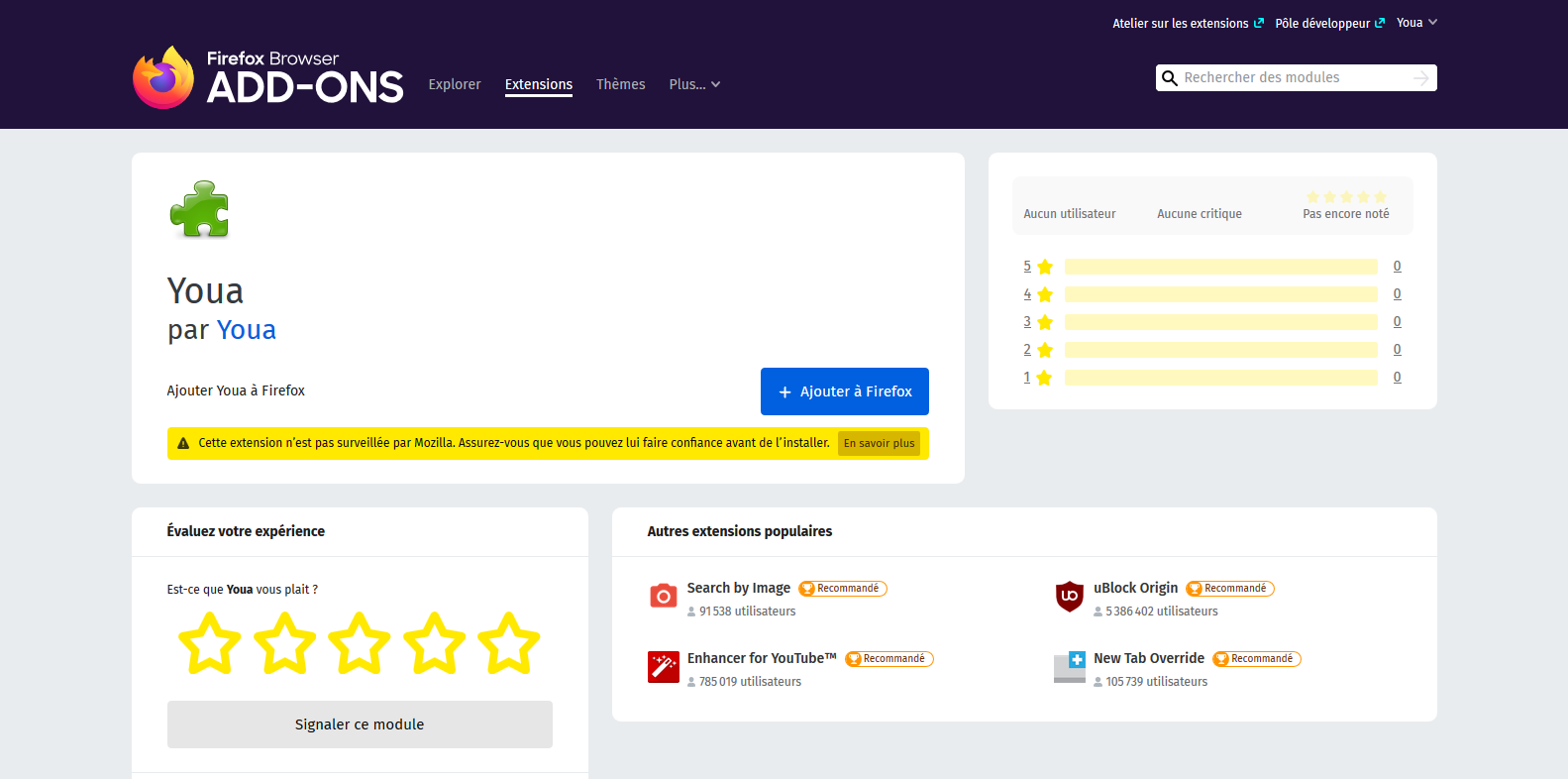Click 105 739 utilisateurs count
Screen dimensions: 1568x779
tap(1157, 682)
